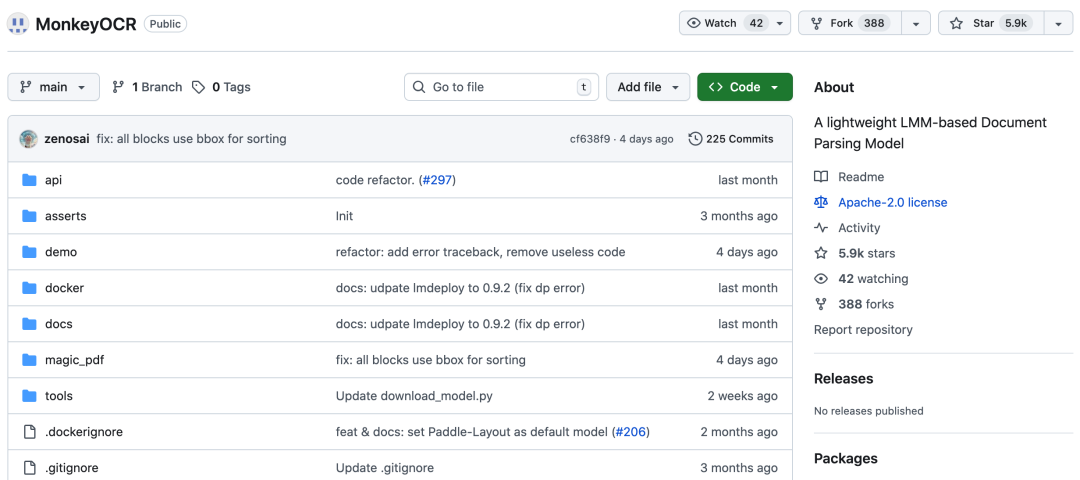Click the Apache-2.0 license scale icon
This screenshot has height=480, width=1080.
pyautogui.click(x=821, y=202)
